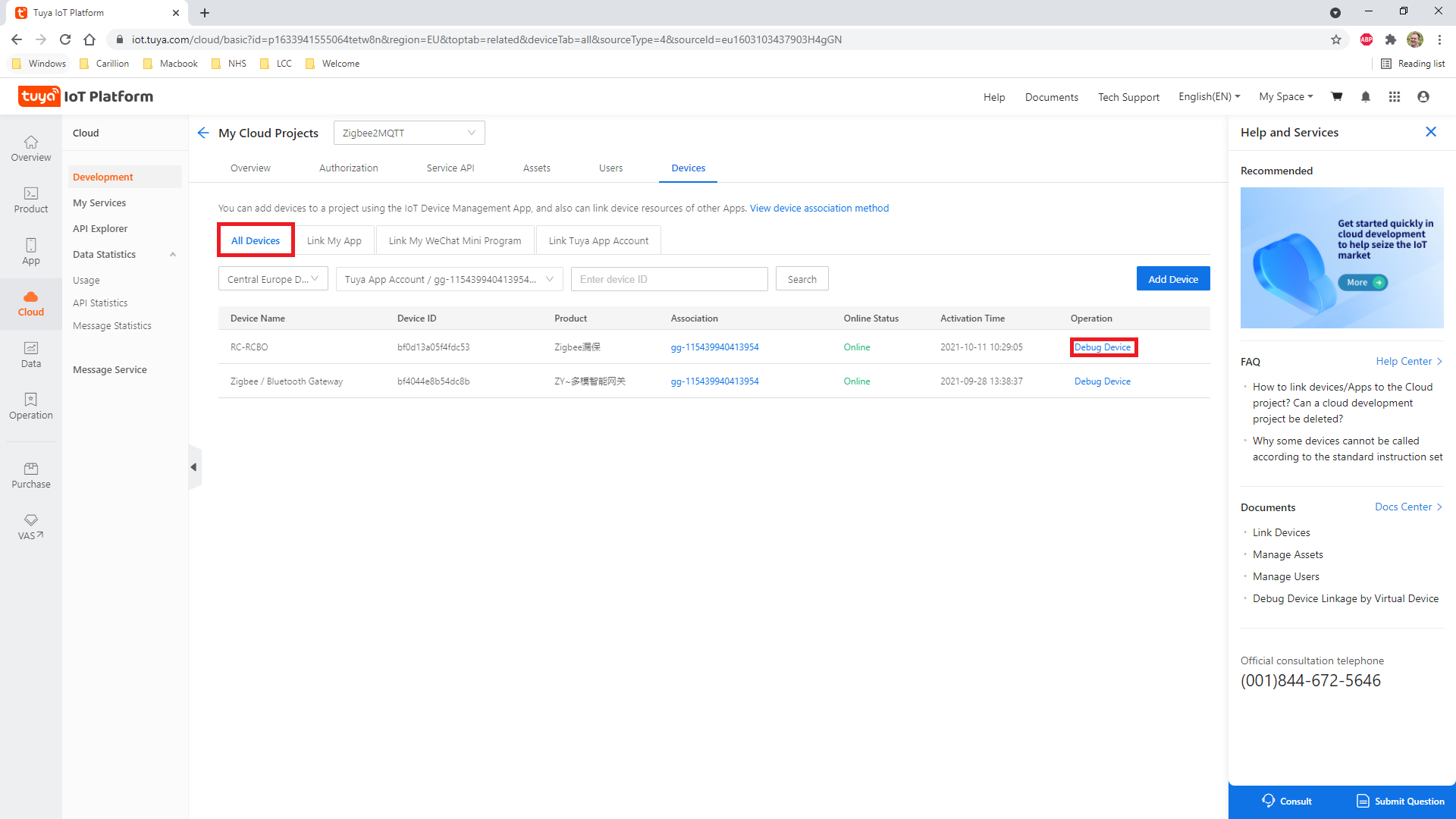
Task: Open the Zigbee2MQTT project dropdown
Action: click(x=409, y=133)
